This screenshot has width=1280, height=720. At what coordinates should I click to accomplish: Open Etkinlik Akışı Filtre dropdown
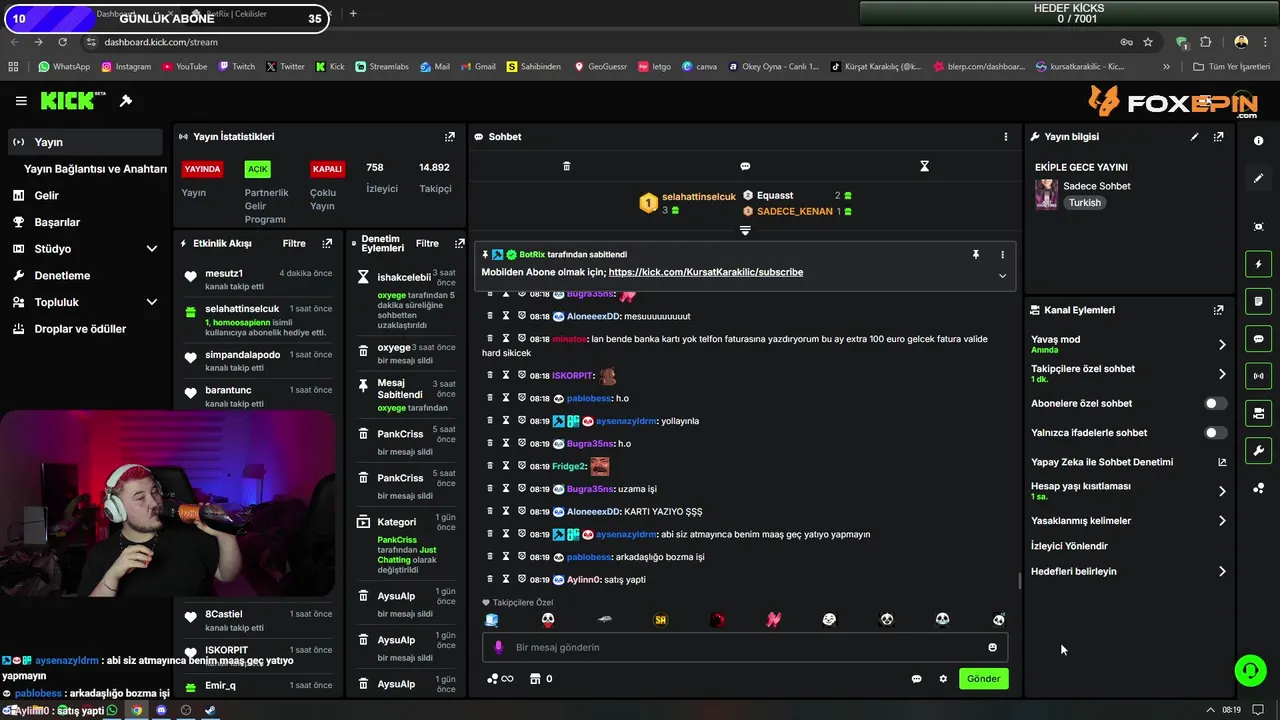tap(294, 243)
